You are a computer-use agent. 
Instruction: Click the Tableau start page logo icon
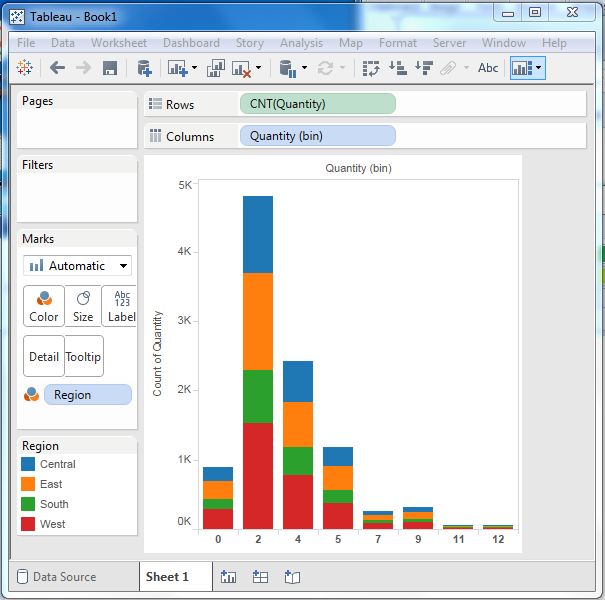[x=25, y=68]
